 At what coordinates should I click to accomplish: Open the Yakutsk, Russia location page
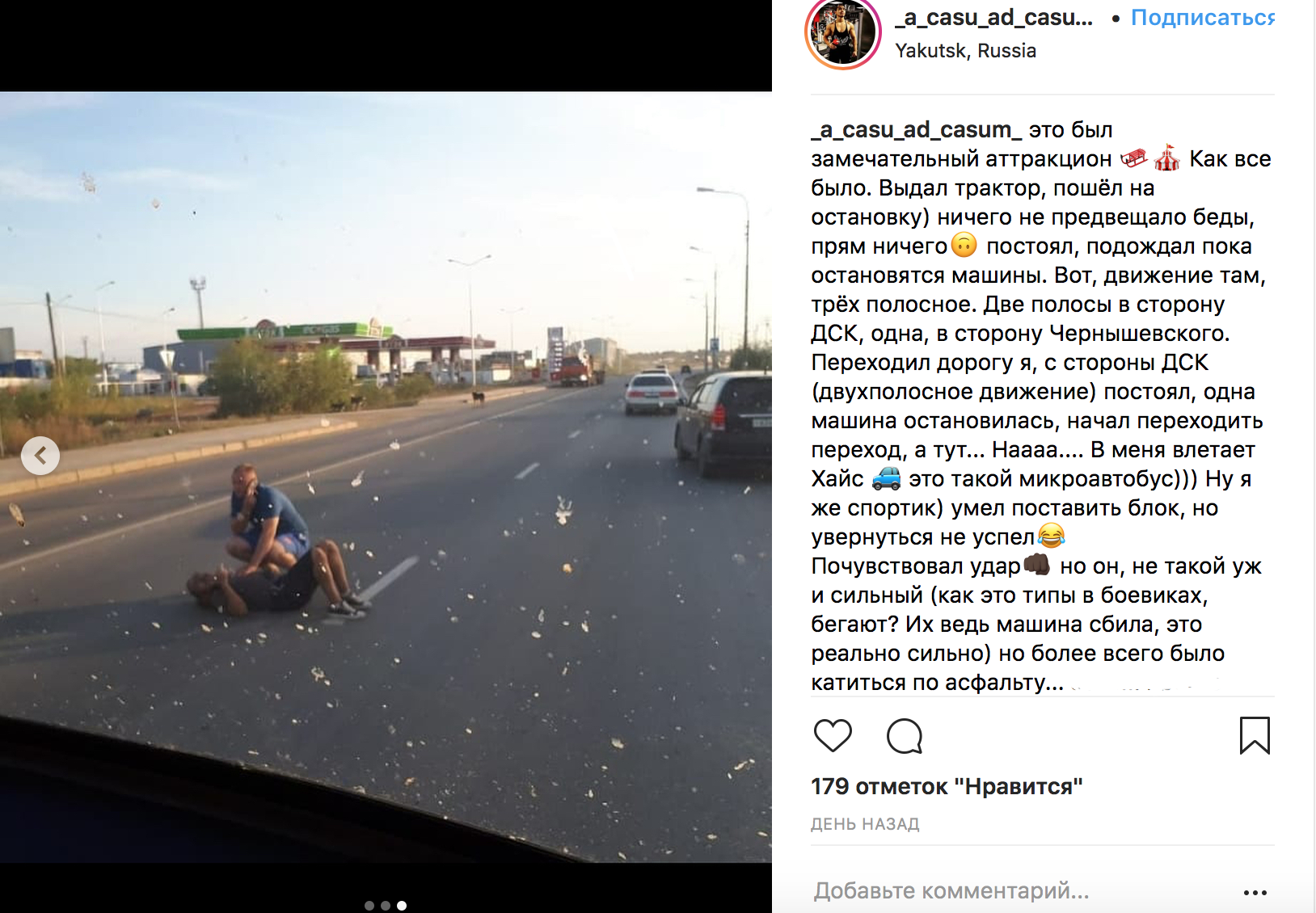pyautogui.click(x=965, y=51)
